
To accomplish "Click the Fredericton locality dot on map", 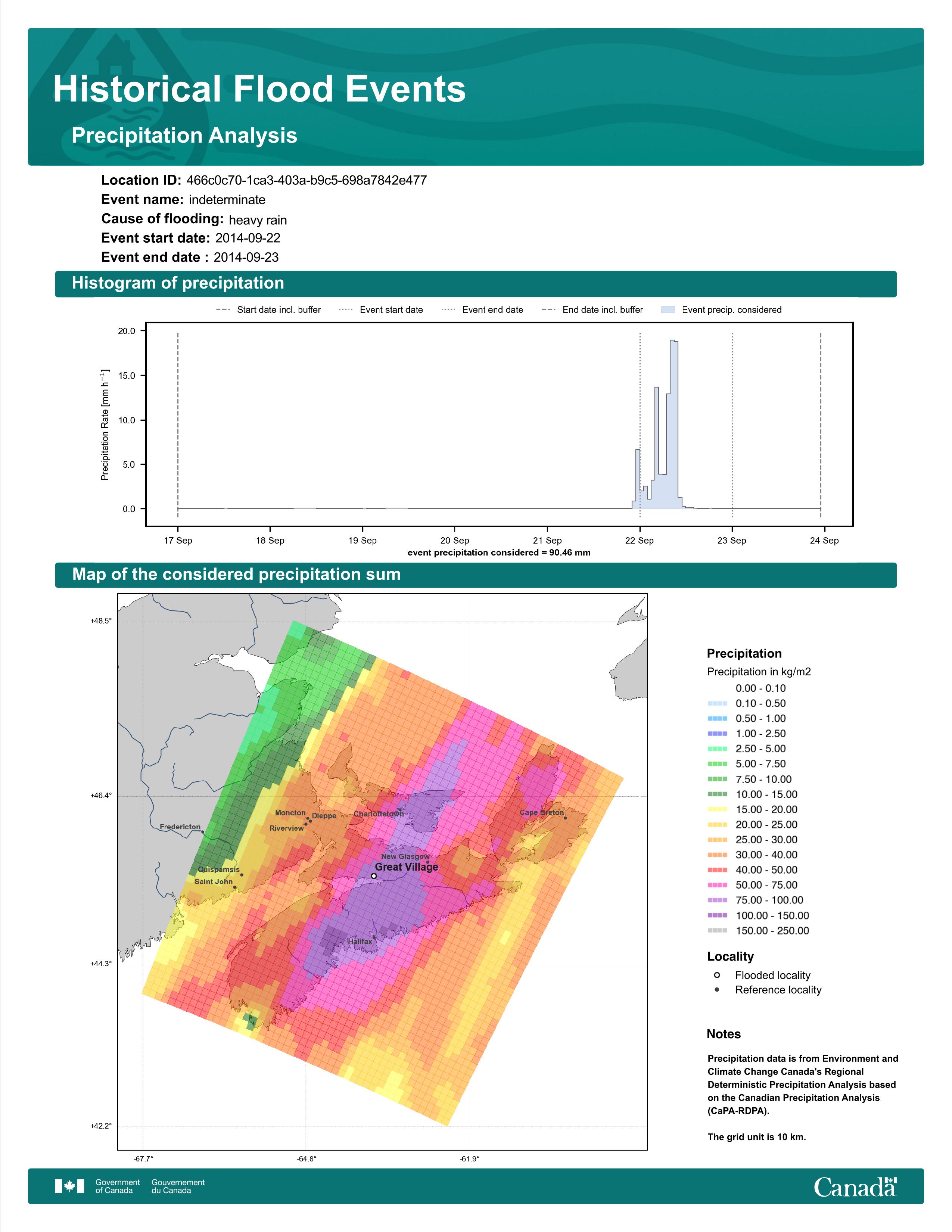I will pos(203,833).
